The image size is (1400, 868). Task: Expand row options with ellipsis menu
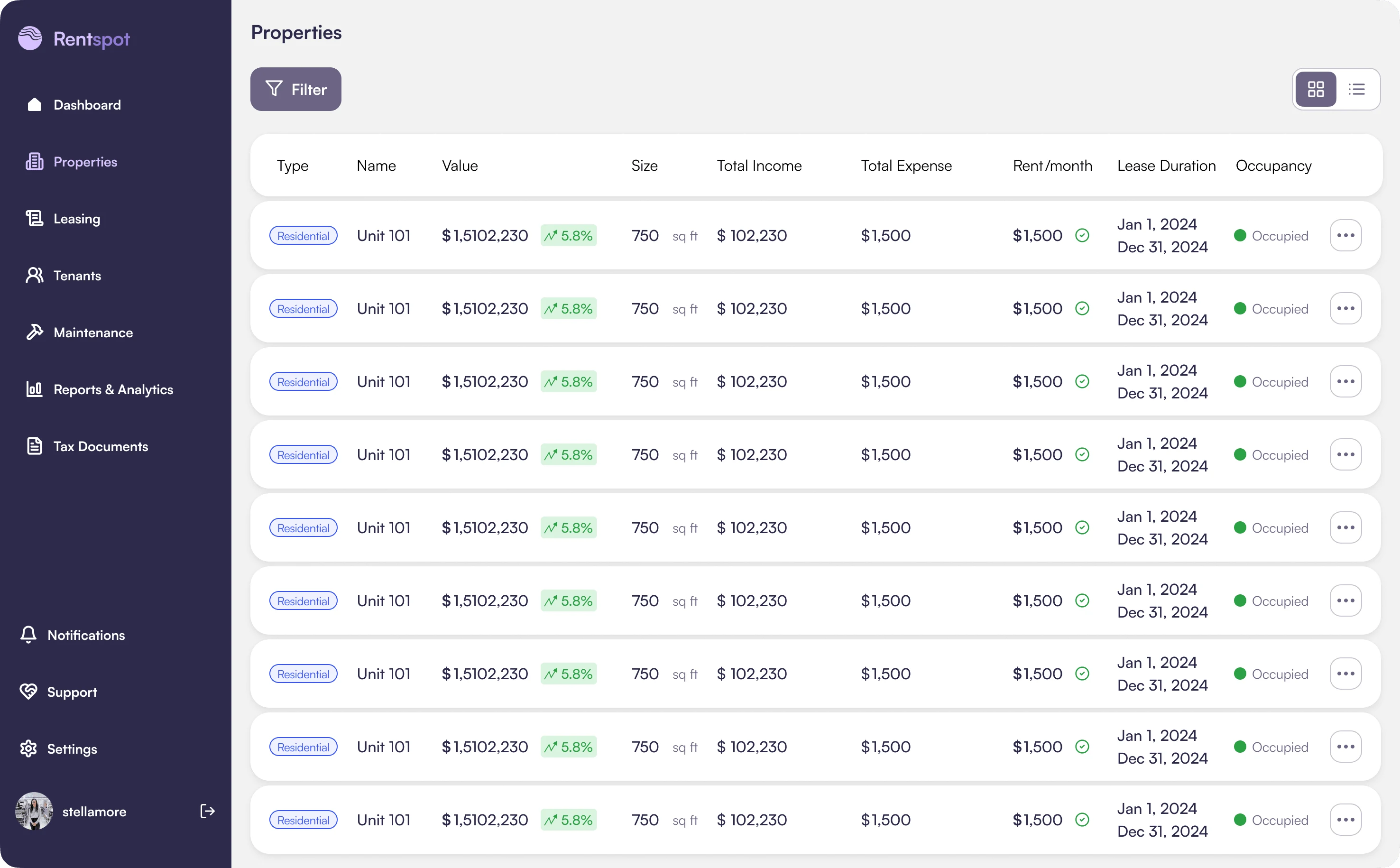[1346, 235]
